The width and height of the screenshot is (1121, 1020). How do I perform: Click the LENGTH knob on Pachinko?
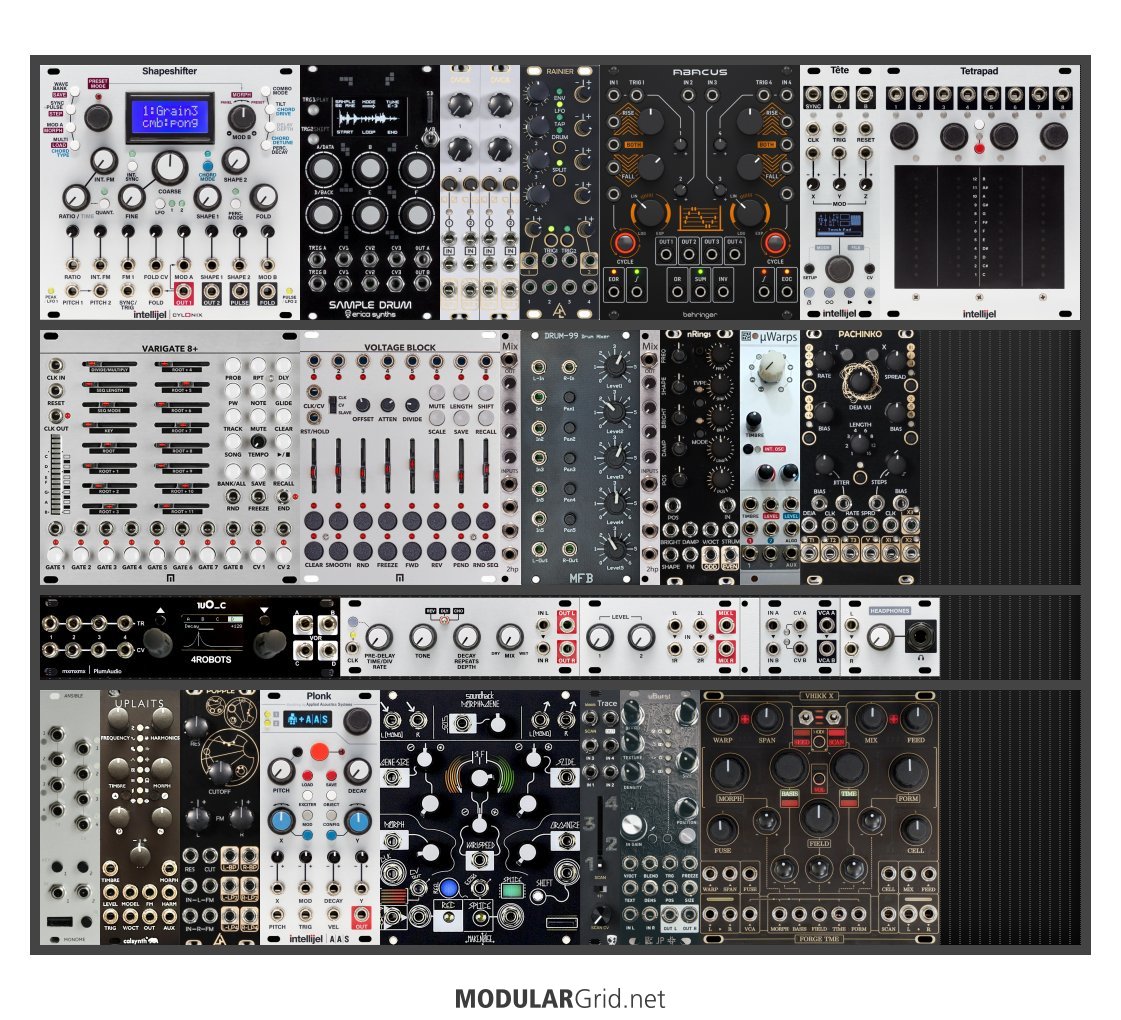pos(860,444)
